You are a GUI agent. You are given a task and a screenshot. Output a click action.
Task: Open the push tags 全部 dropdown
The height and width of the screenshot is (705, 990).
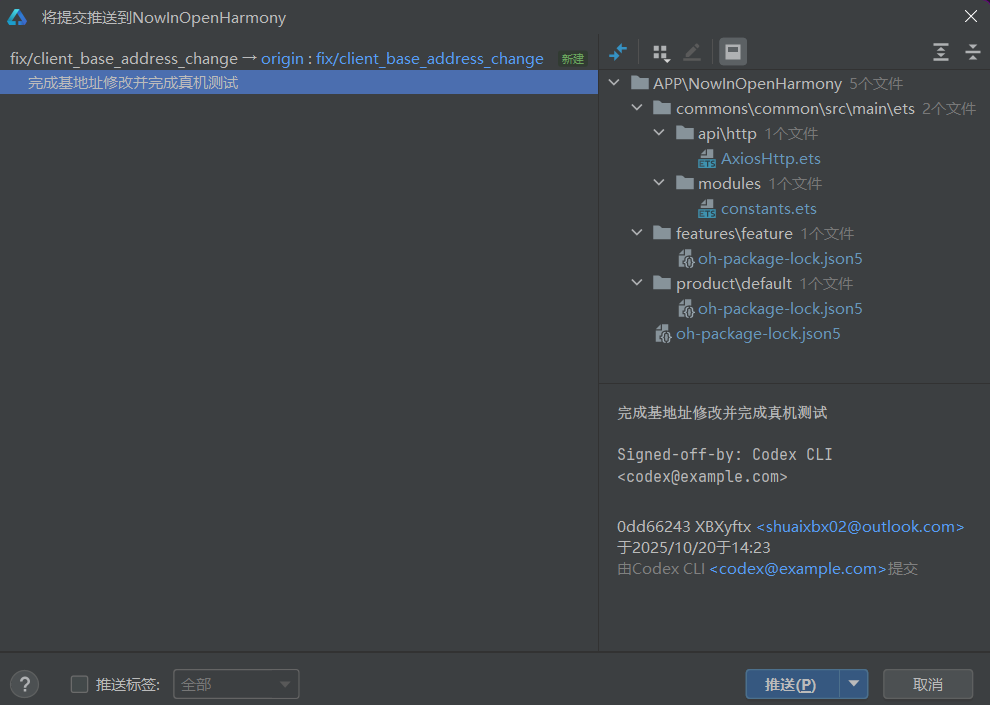click(x=236, y=684)
